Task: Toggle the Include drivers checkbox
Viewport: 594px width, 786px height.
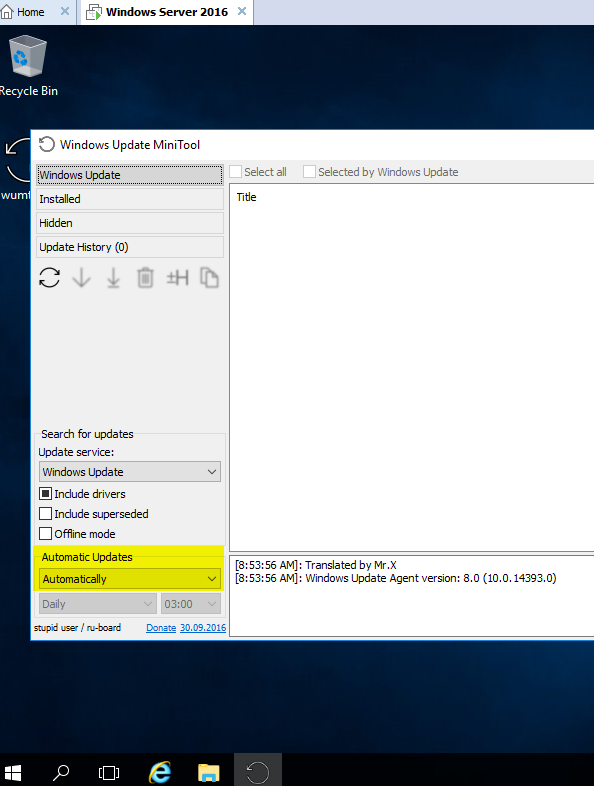Action: [46, 494]
